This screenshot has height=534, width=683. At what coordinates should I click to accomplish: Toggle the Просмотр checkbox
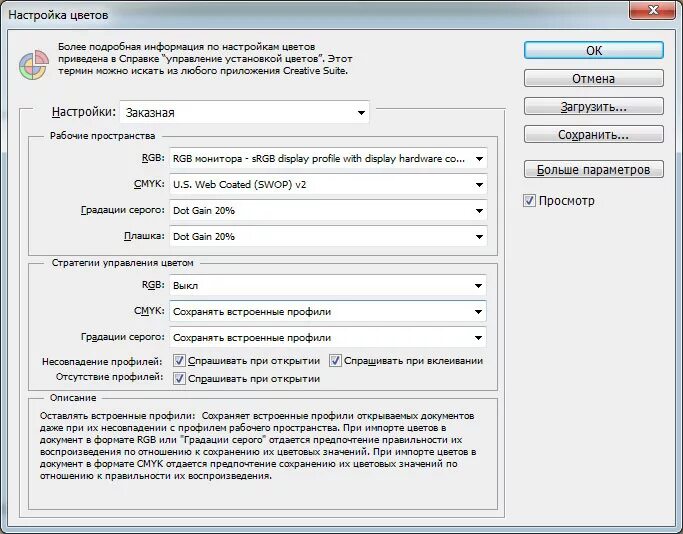pyautogui.click(x=529, y=201)
